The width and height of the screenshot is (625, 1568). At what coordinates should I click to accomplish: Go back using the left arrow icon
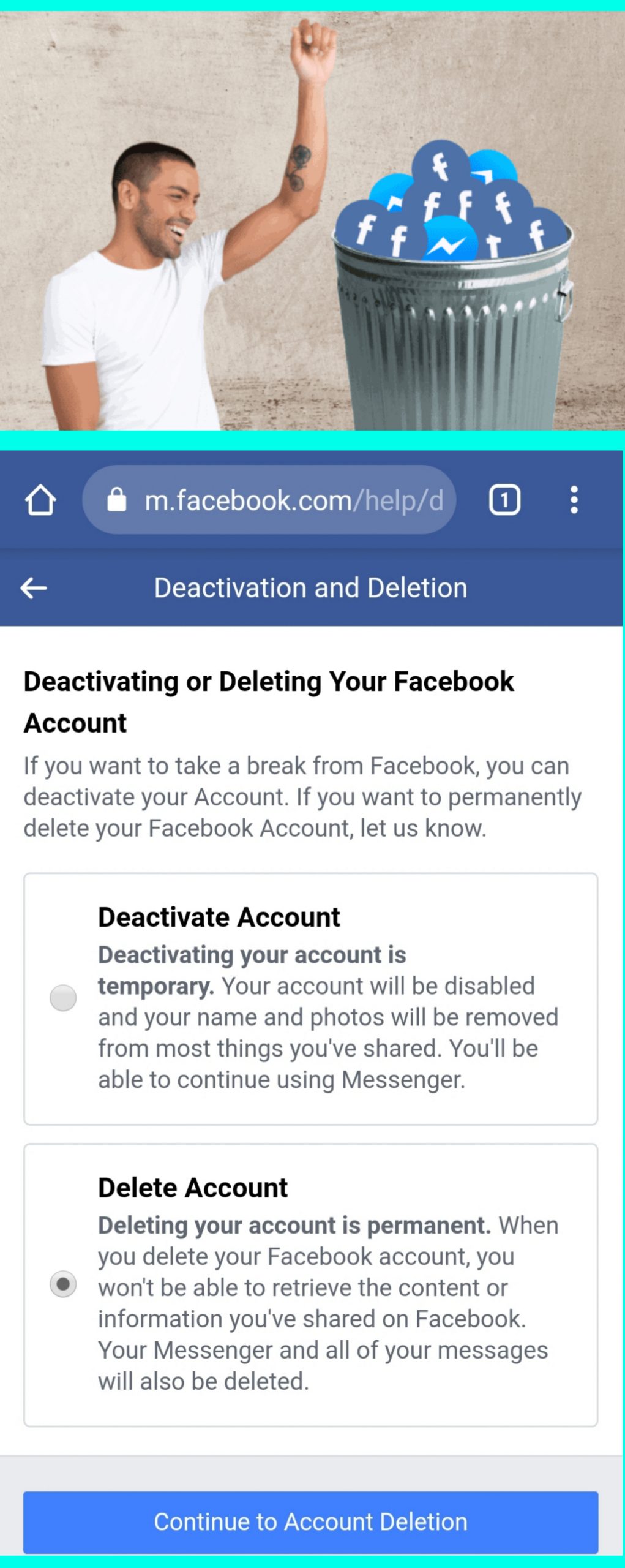pos(34,588)
